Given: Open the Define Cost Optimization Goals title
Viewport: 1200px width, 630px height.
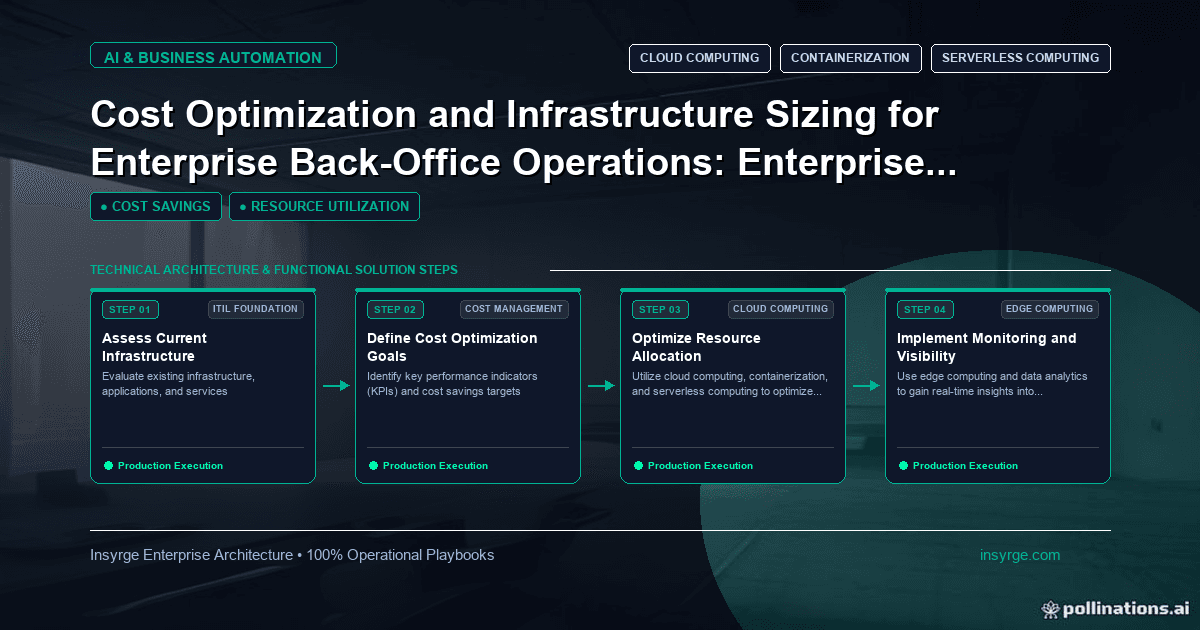Looking at the screenshot, I should click(452, 347).
